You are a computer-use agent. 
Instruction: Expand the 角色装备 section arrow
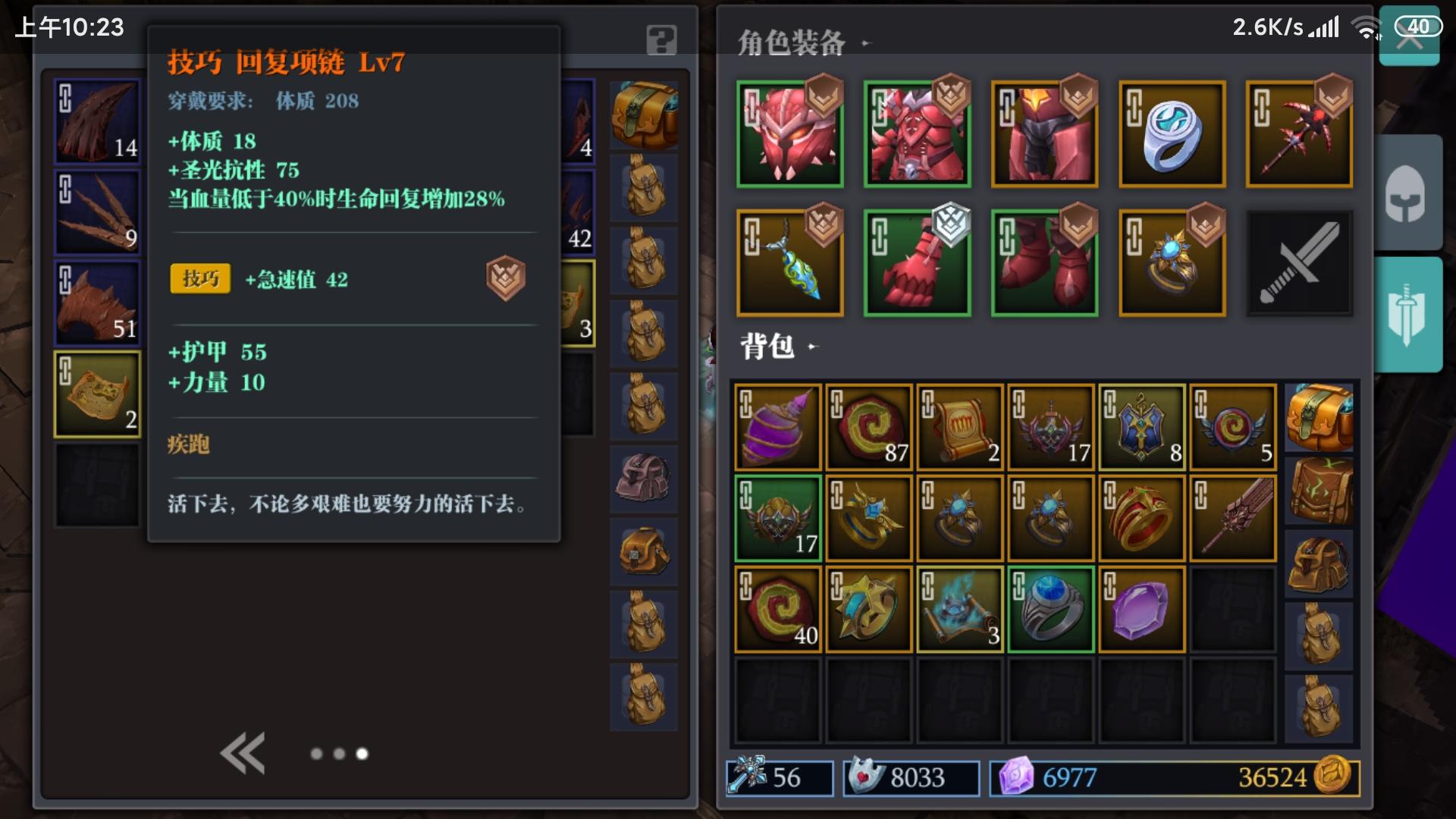[866, 43]
